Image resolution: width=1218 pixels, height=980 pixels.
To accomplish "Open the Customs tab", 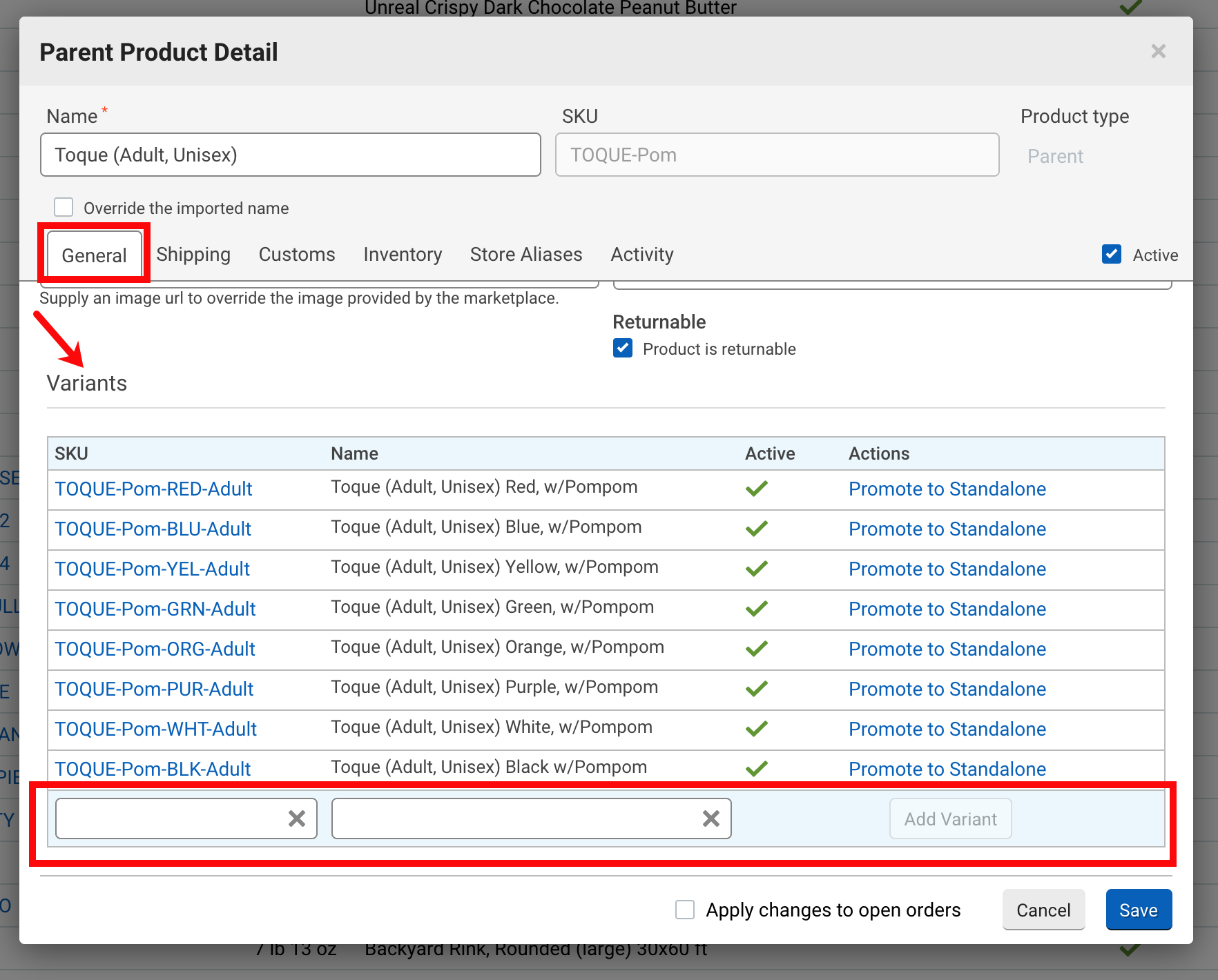I will pyautogui.click(x=297, y=255).
